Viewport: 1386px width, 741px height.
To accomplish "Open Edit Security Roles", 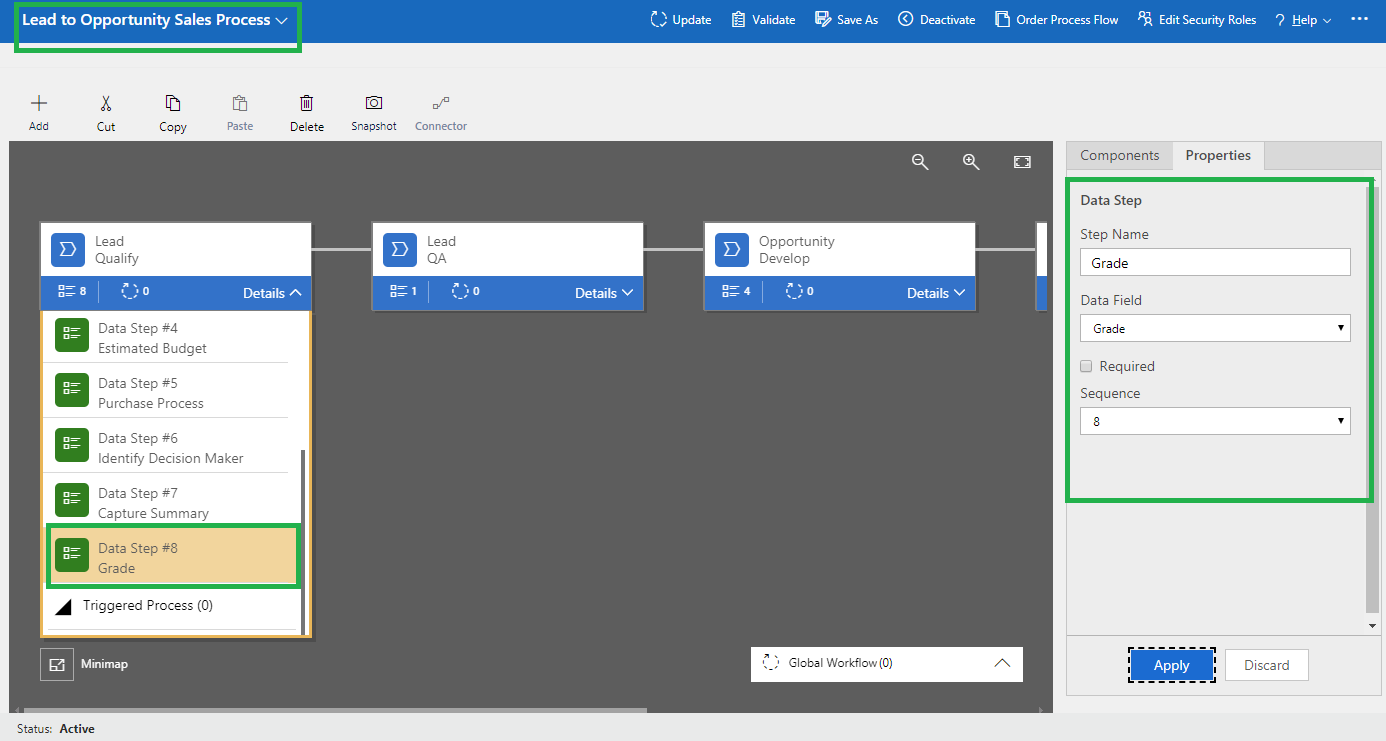I will tap(1197, 20).
